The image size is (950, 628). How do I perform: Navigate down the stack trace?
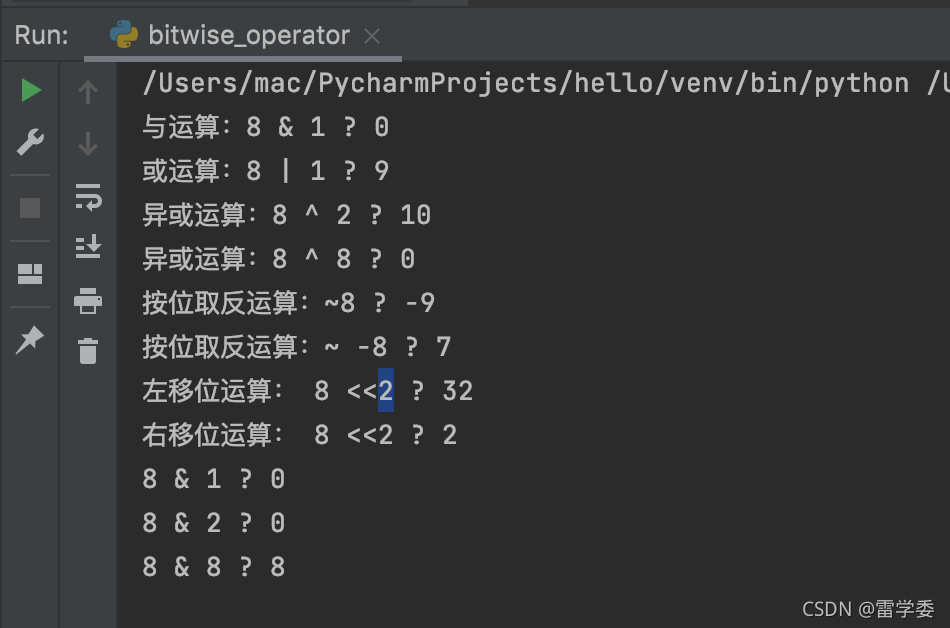pos(88,143)
